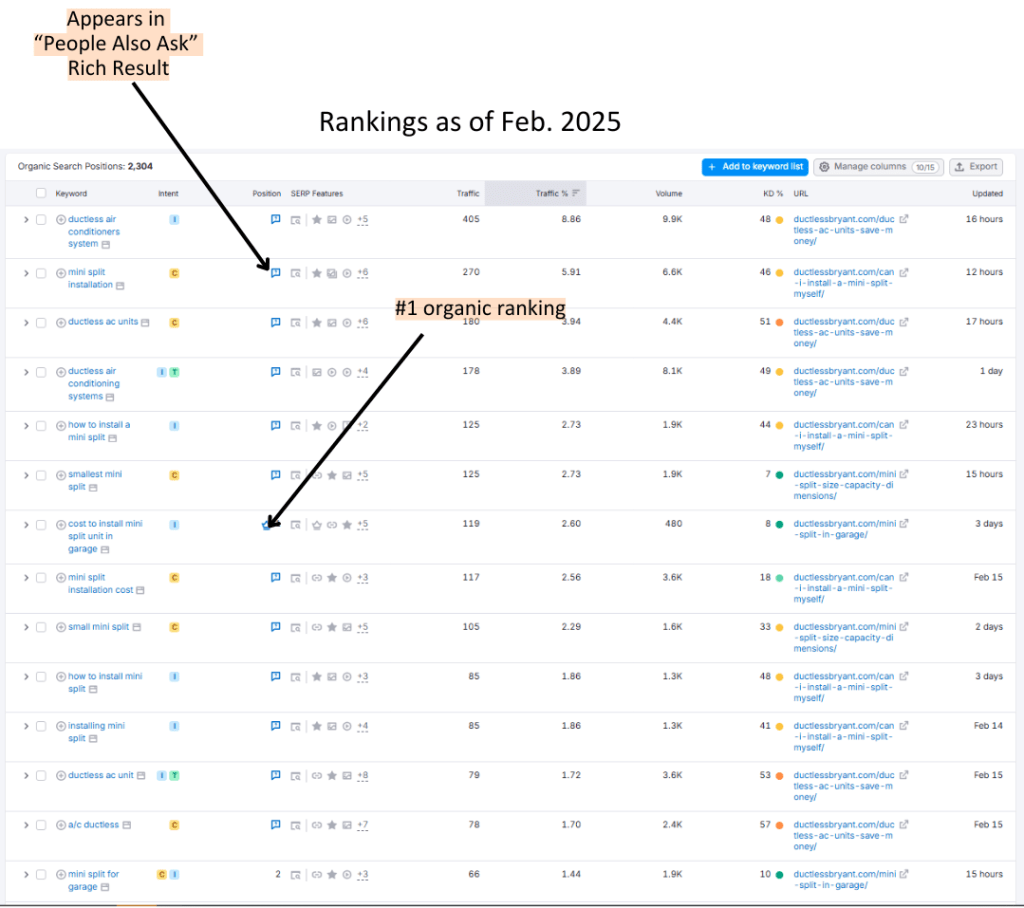This screenshot has height=908, width=1024.
Task: Click the sort icon next to Traffic %
Action: (x=577, y=193)
